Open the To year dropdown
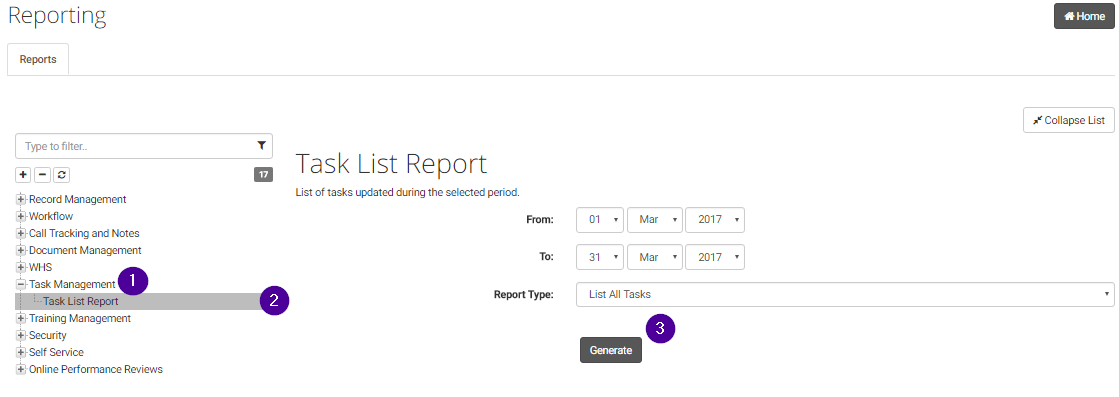The height and width of the screenshot is (397, 1119). pos(714,257)
